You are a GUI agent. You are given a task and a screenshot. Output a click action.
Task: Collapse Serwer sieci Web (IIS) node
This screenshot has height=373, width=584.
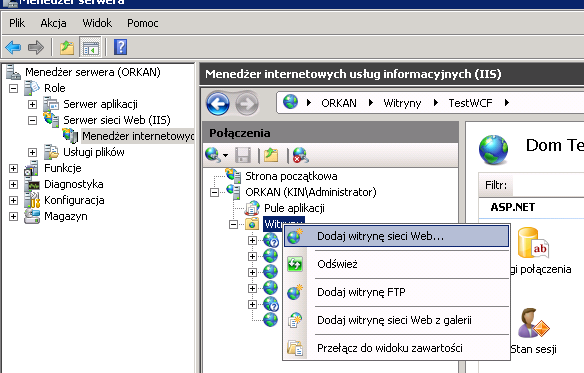tap(32, 120)
